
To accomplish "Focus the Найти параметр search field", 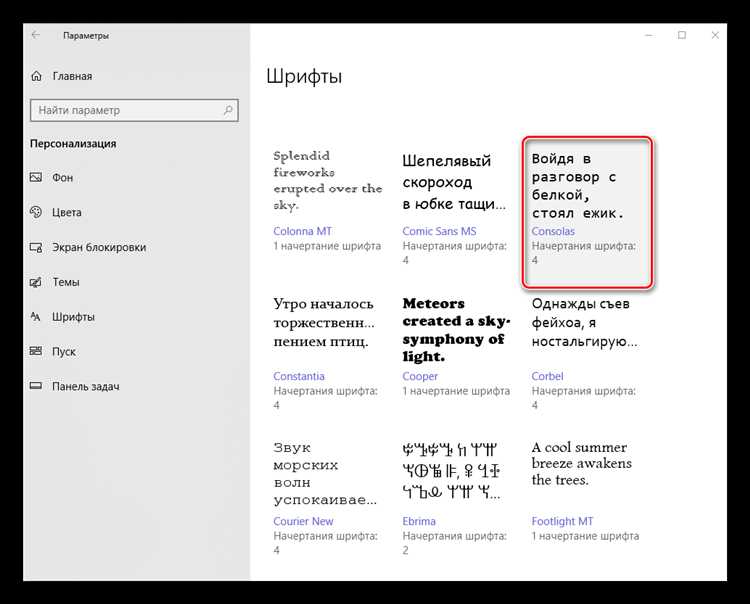I will tap(134, 110).
